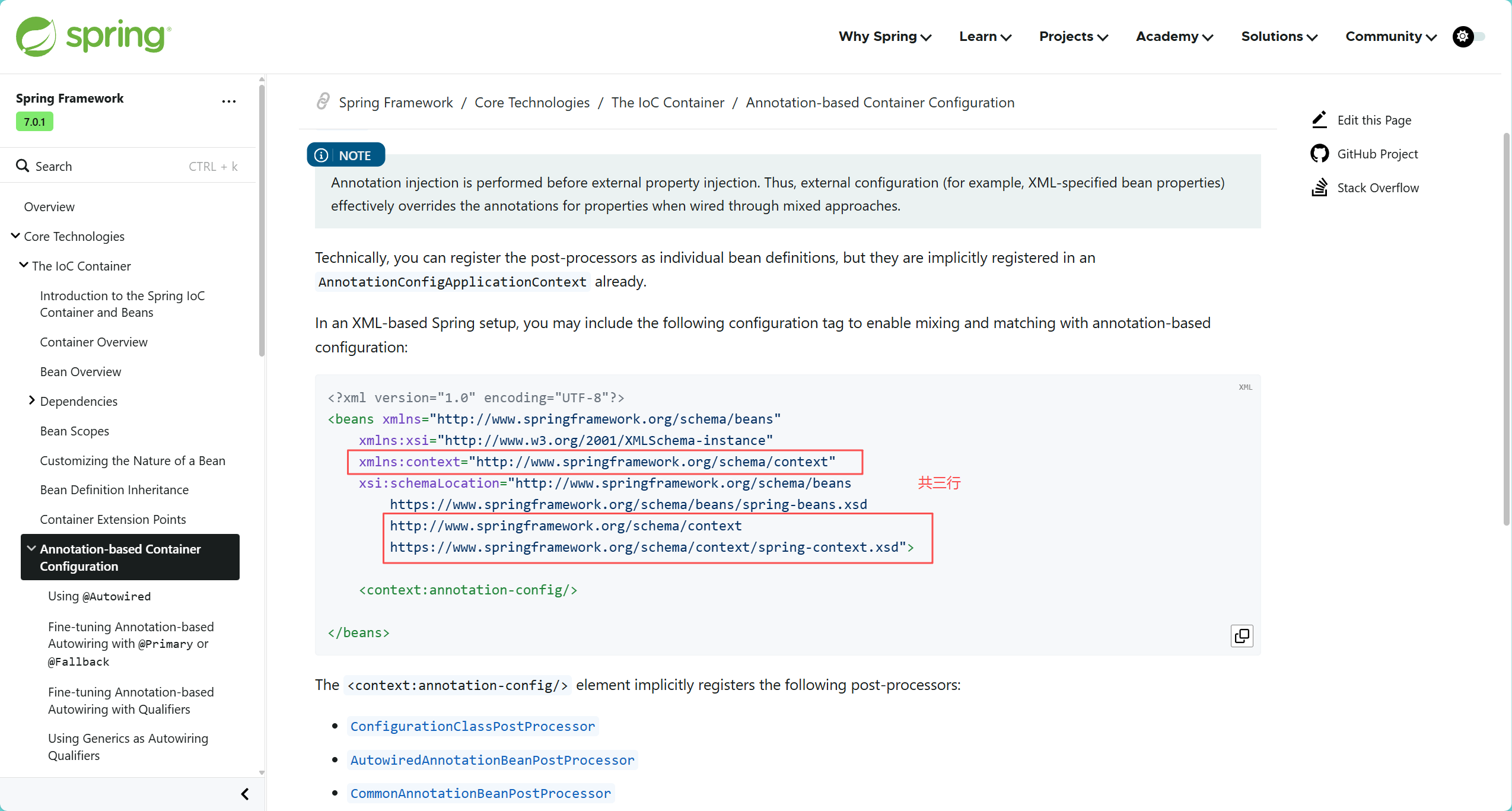
Task: Click the magnifier Search icon
Action: pos(23,166)
